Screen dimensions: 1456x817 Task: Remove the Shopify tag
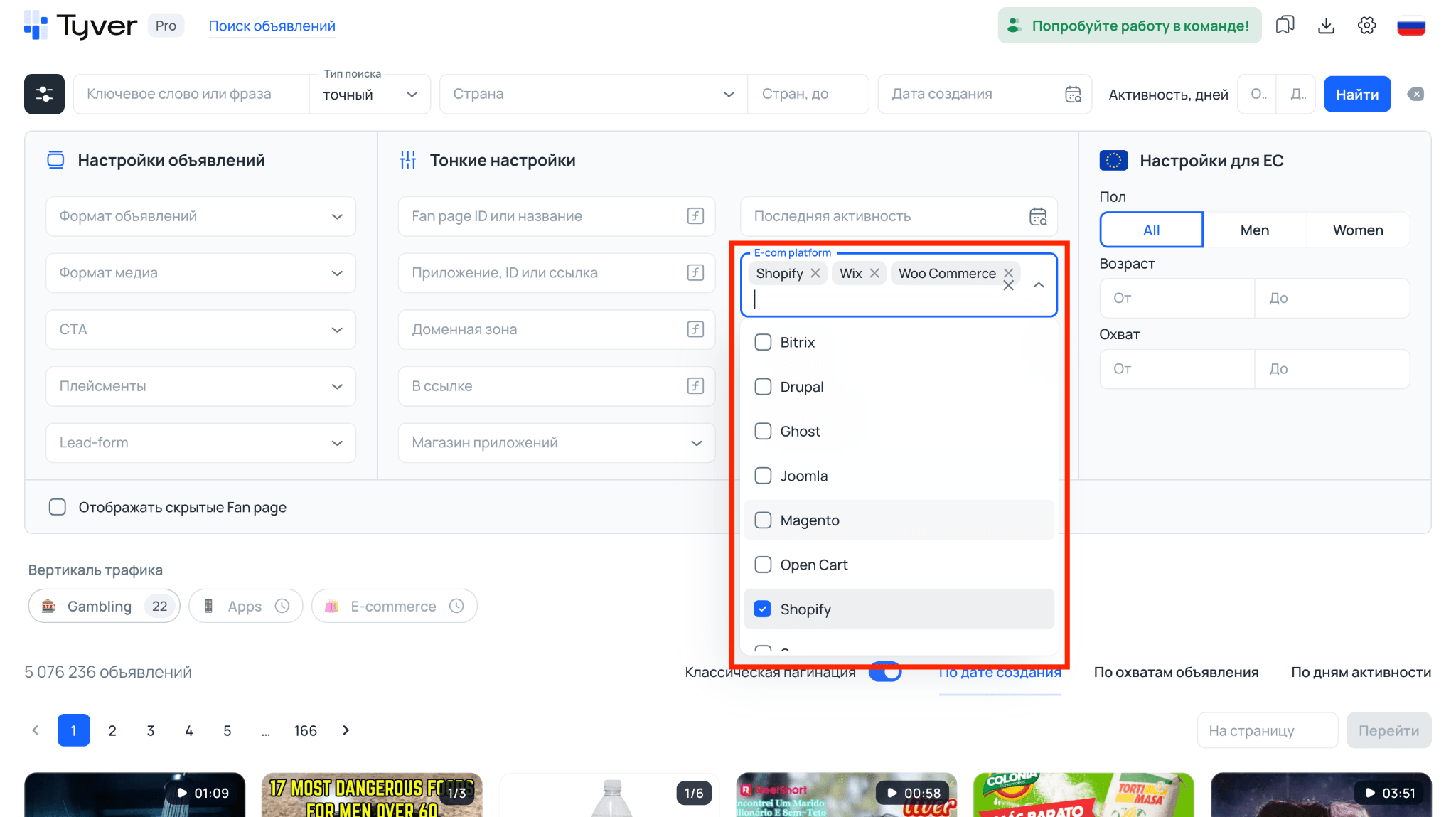(815, 273)
